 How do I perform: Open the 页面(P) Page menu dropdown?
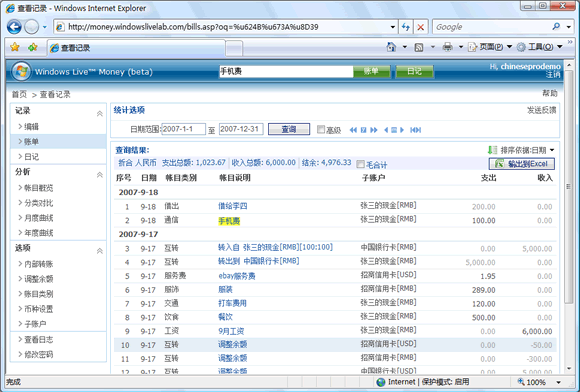509,47
